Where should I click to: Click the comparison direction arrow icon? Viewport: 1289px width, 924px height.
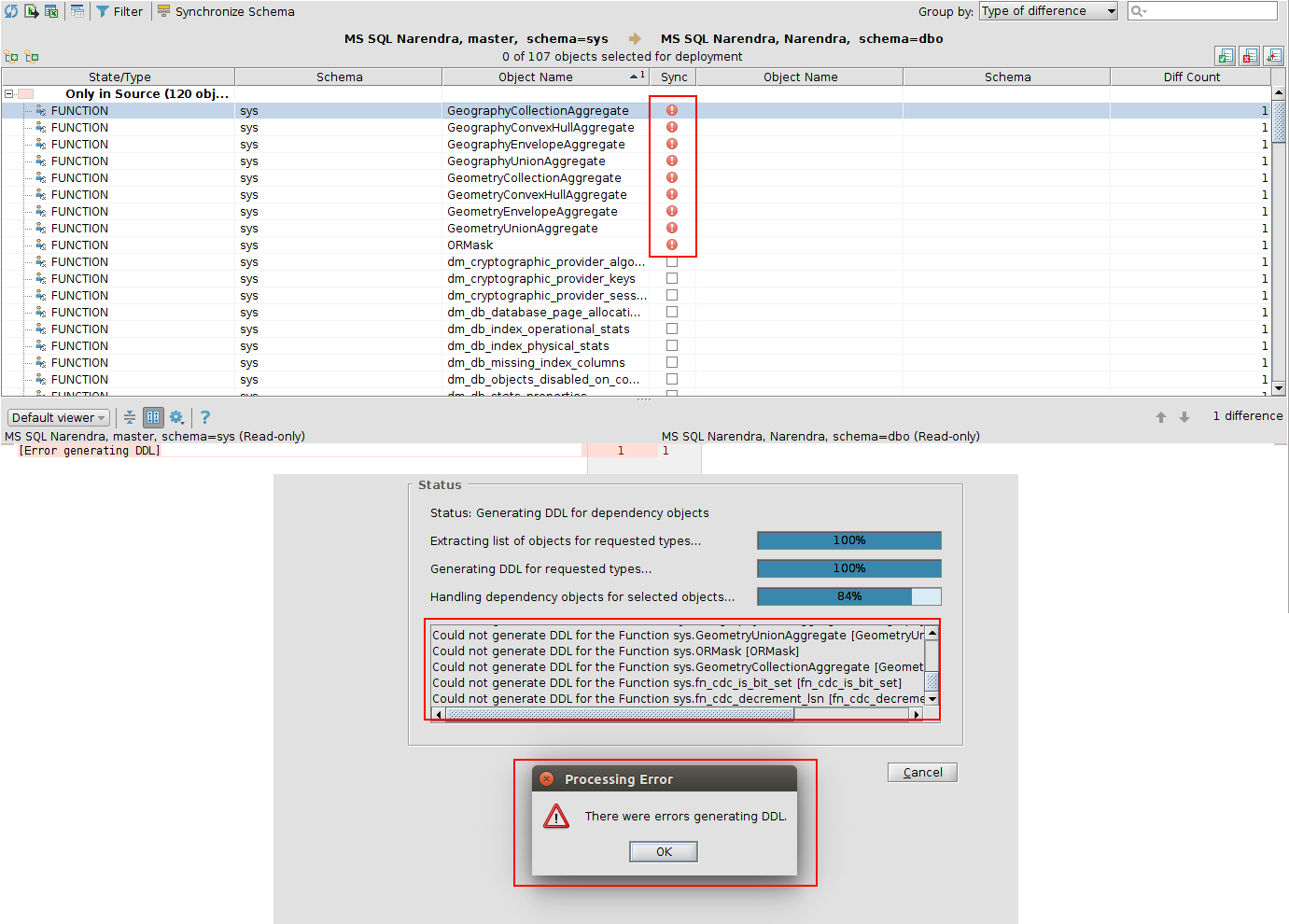point(635,39)
